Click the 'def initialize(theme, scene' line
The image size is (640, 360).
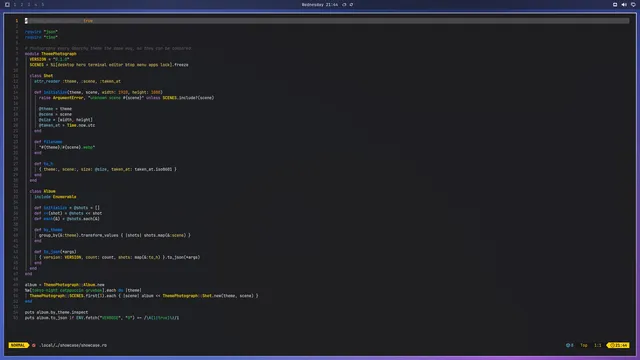tap(98, 92)
